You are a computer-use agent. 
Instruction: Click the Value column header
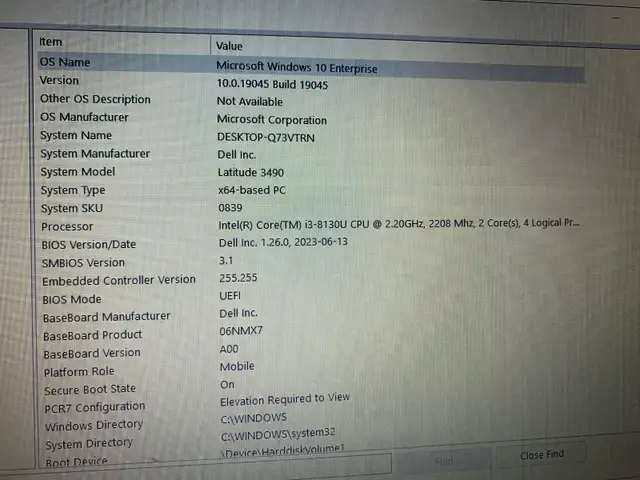click(x=229, y=46)
